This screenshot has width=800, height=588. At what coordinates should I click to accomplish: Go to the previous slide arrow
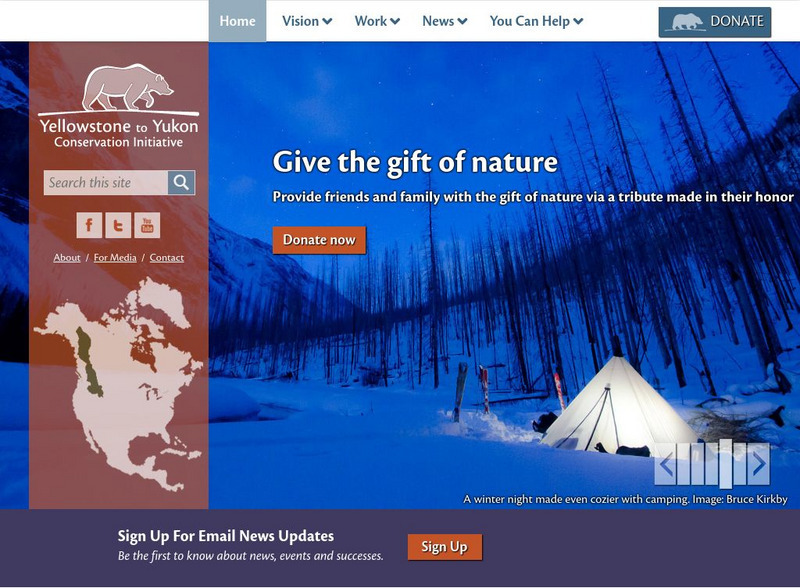point(665,464)
